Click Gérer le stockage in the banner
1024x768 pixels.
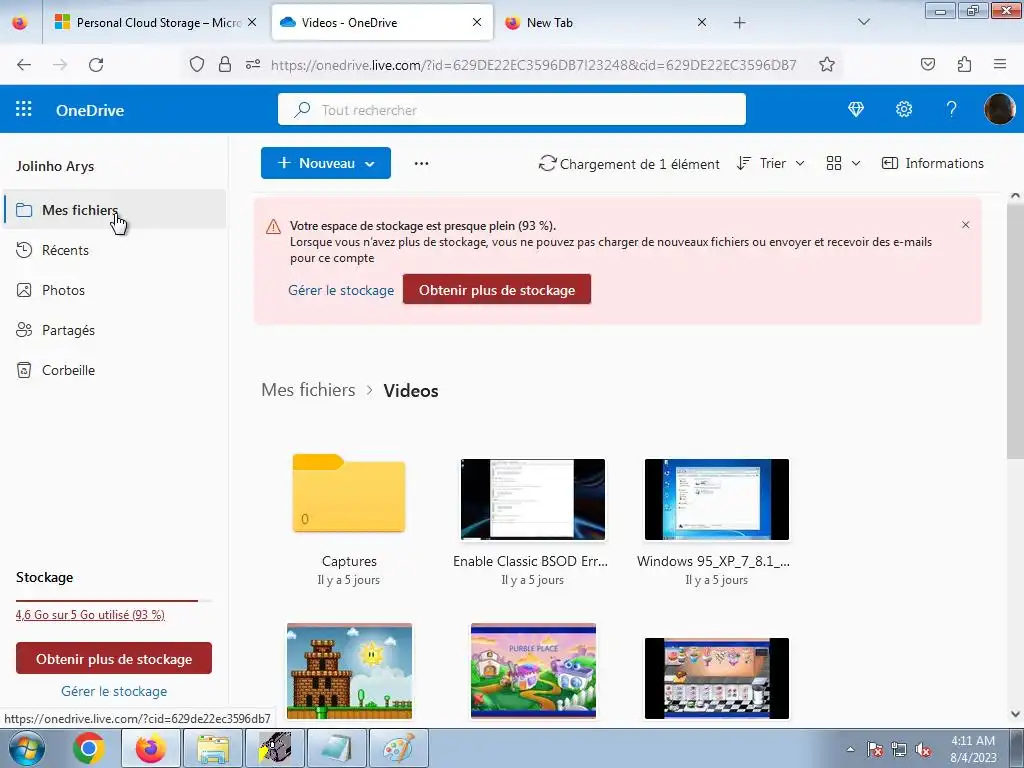(341, 291)
